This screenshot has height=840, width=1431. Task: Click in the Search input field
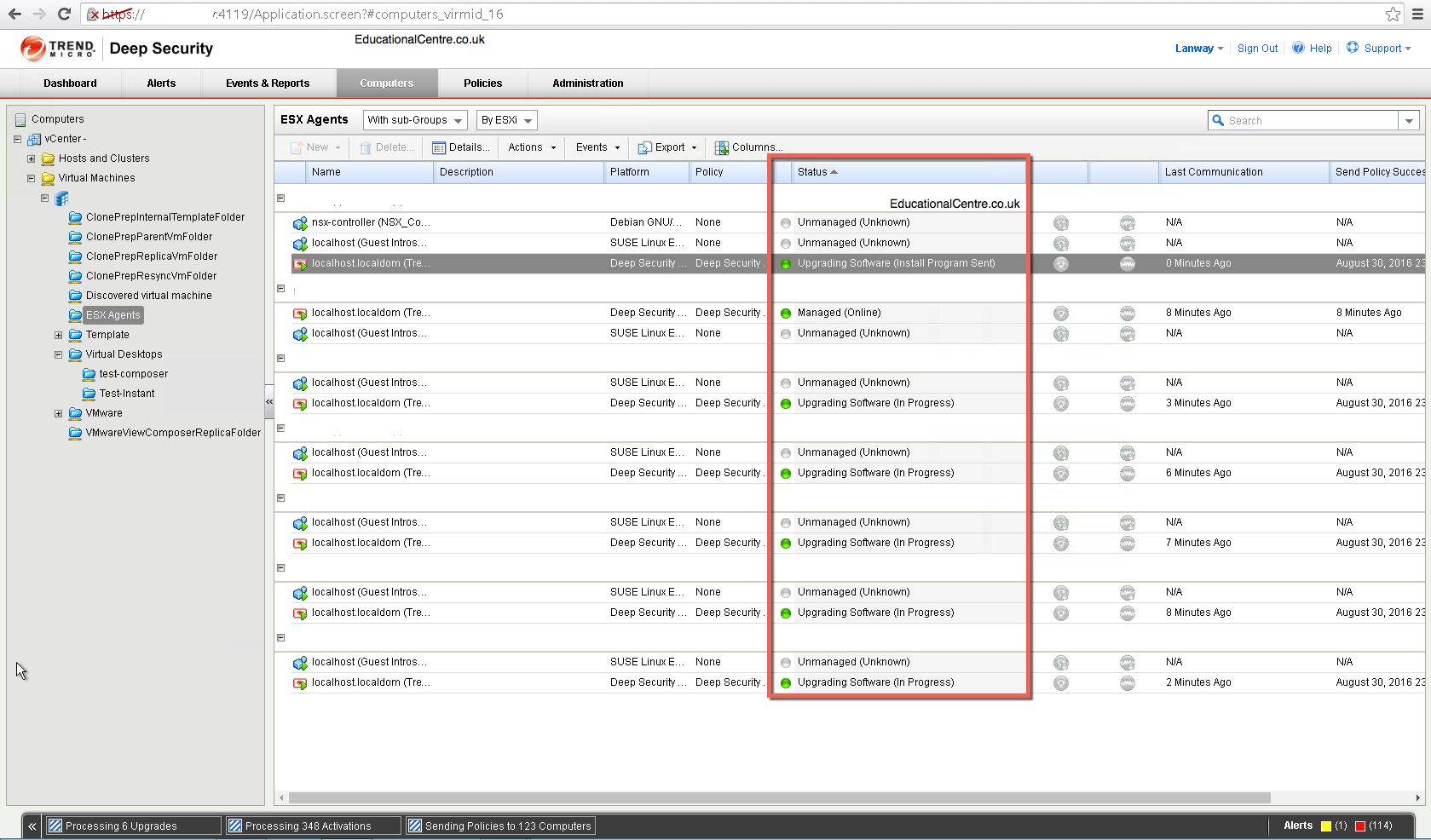pyautogui.click(x=1311, y=120)
